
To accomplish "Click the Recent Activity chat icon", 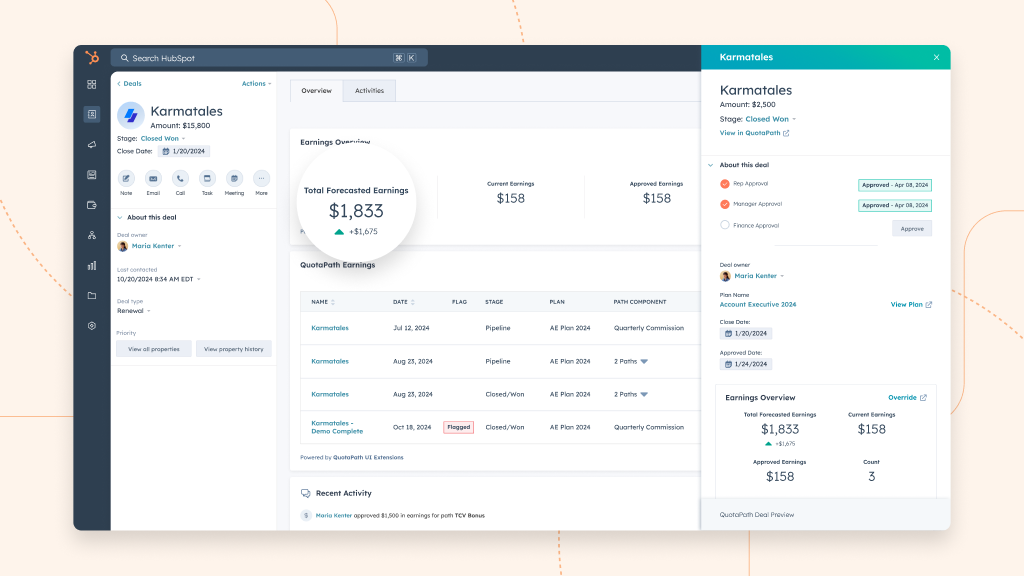I will click(306, 493).
